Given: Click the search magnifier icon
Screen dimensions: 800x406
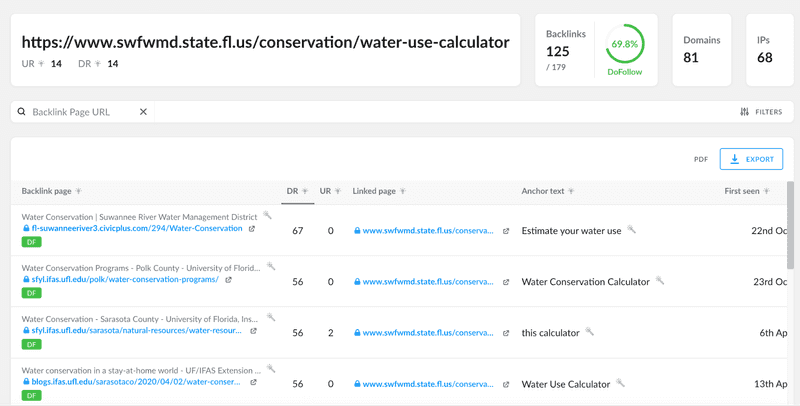Looking at the screenshot, I should point(21,112).
